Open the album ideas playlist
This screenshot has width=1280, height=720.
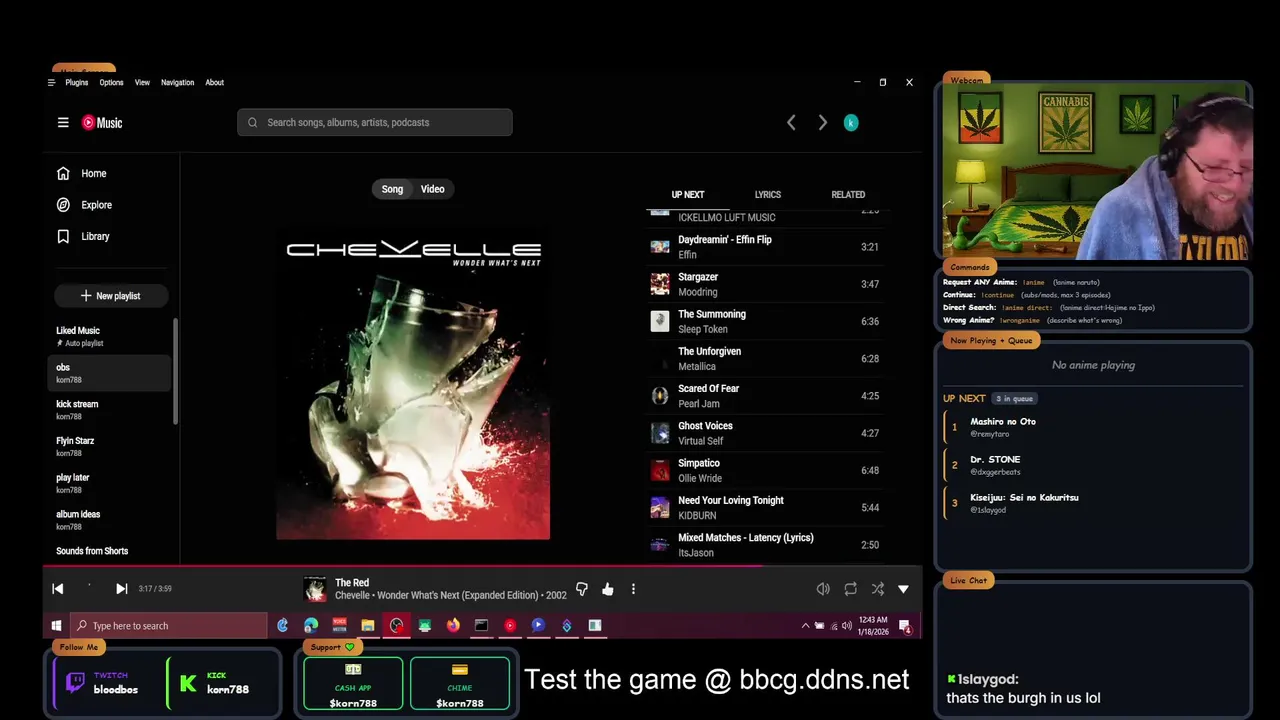click(x=111, y=520)
